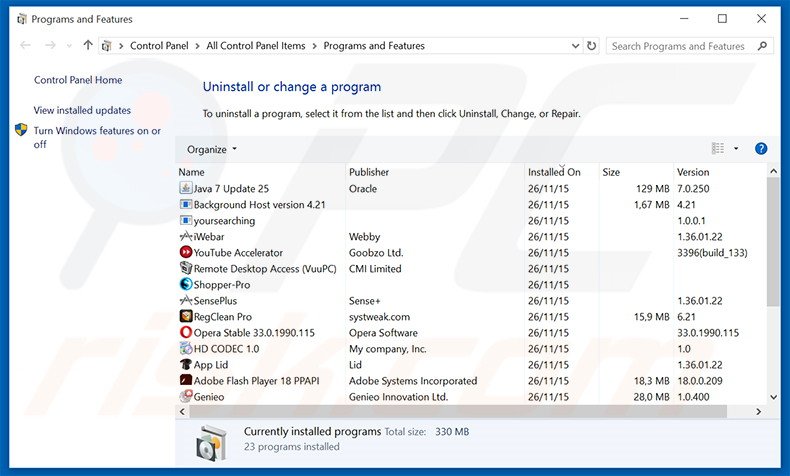
Task: Click the Adobe Systems Incorporated publisher cell
Action: (x=413, y=381)
